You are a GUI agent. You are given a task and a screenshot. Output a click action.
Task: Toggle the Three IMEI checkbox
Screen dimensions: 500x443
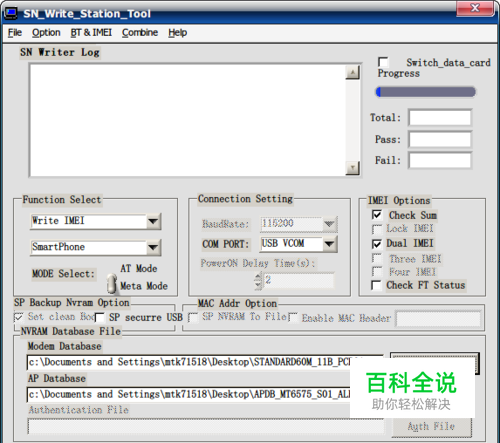(x=377, y=259)
